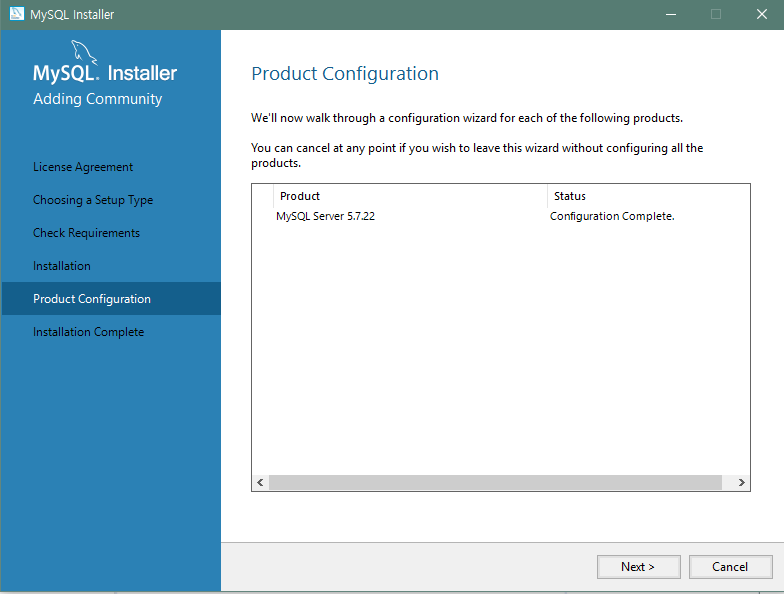This screenshot has width=784, height=594.
Task: Close the MySQL Installer window
Action: click(x=762, y=14)
